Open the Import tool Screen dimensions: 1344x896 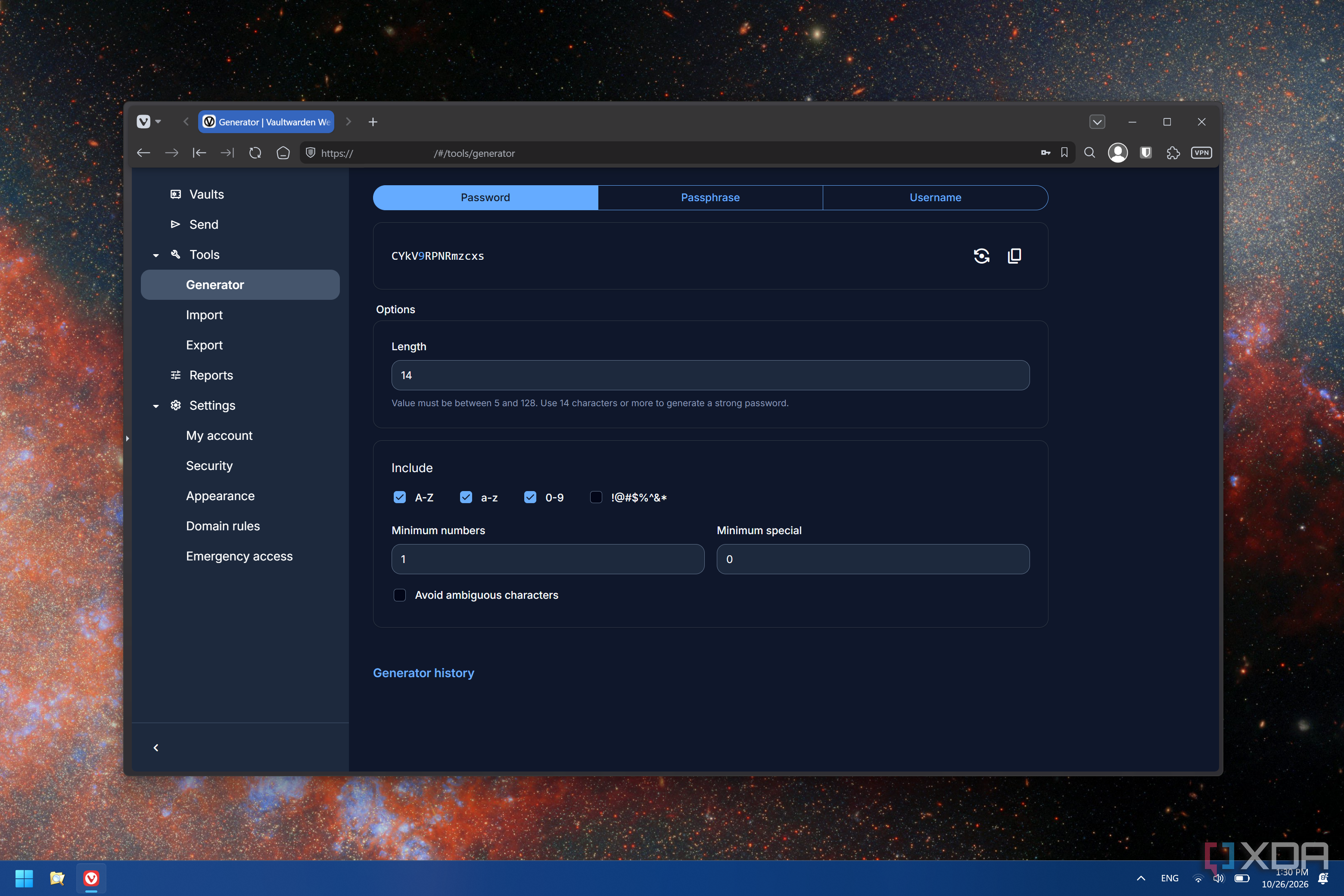pyautogui.click(x=204, y=315)
